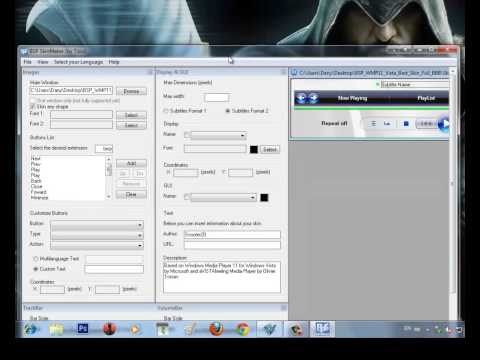The image size is (480, 360).
Task: Click the blue stop square in skin preview
Action: click(406, 124)
